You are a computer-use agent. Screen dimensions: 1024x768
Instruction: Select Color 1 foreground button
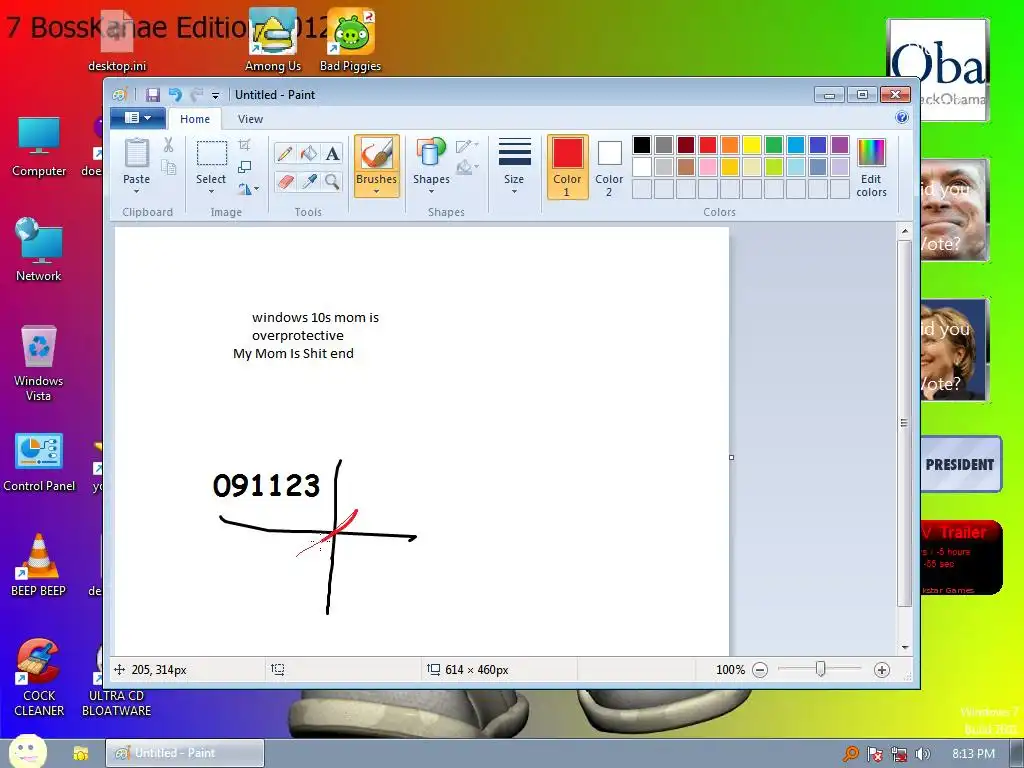pyautogui.click(x=568, y=167)
